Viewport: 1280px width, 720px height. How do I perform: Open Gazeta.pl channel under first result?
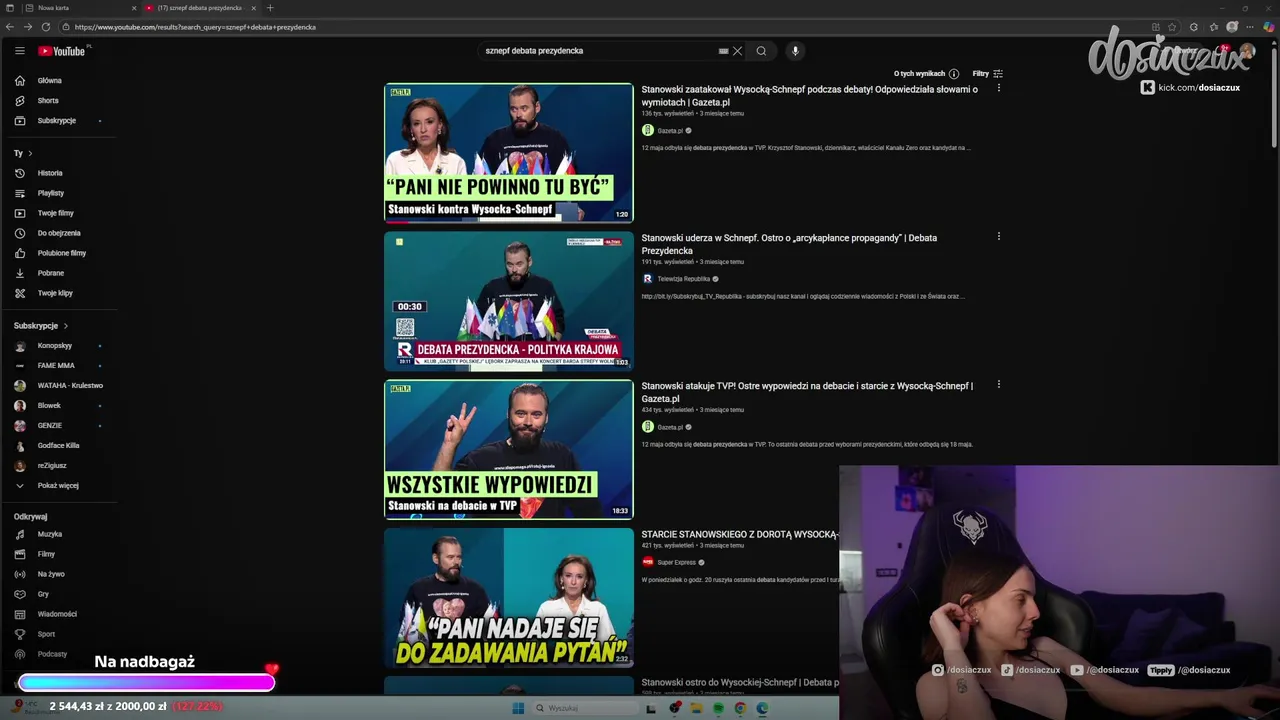click(x=670, y=131)
